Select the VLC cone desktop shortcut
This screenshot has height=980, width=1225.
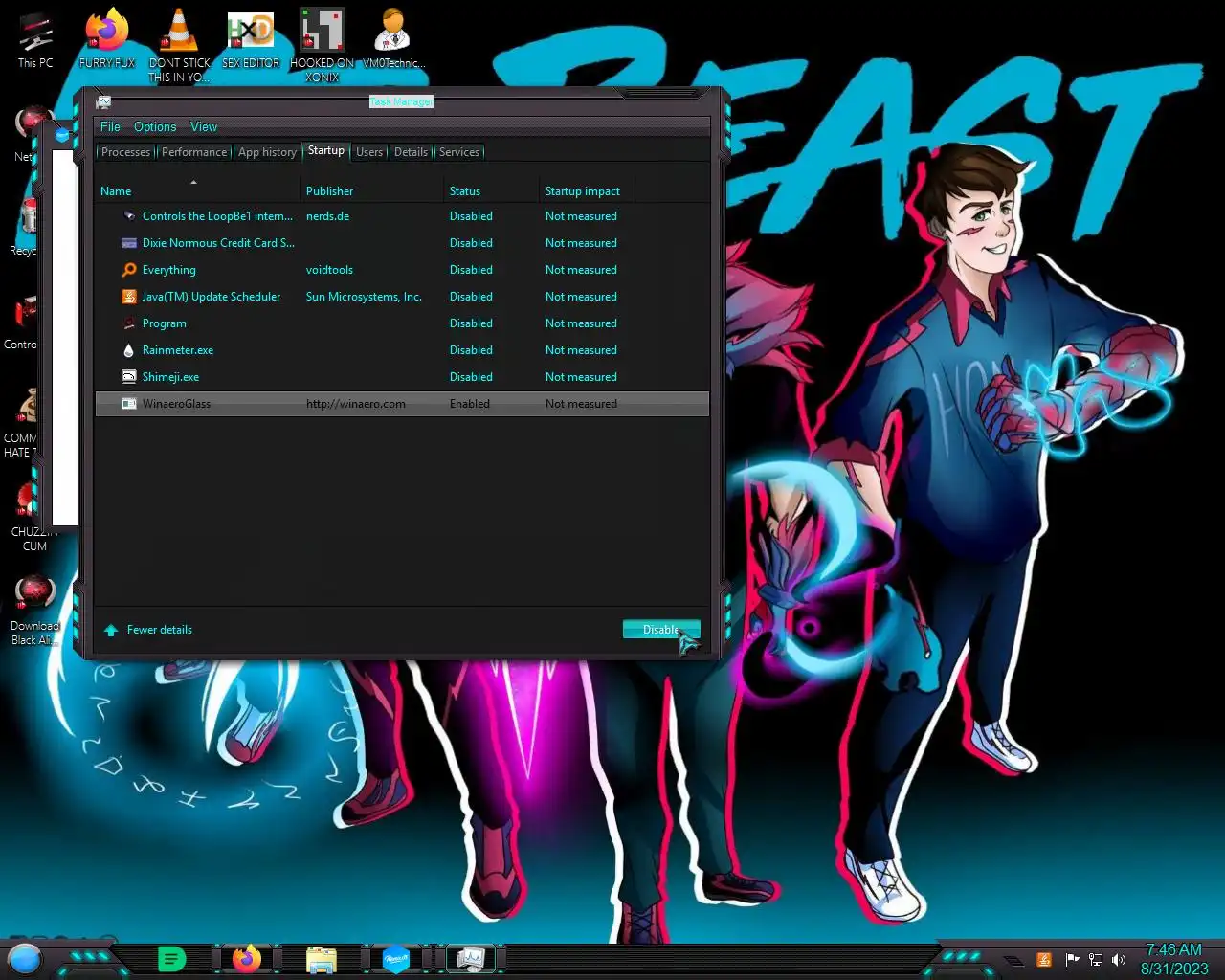click(179, 31)
